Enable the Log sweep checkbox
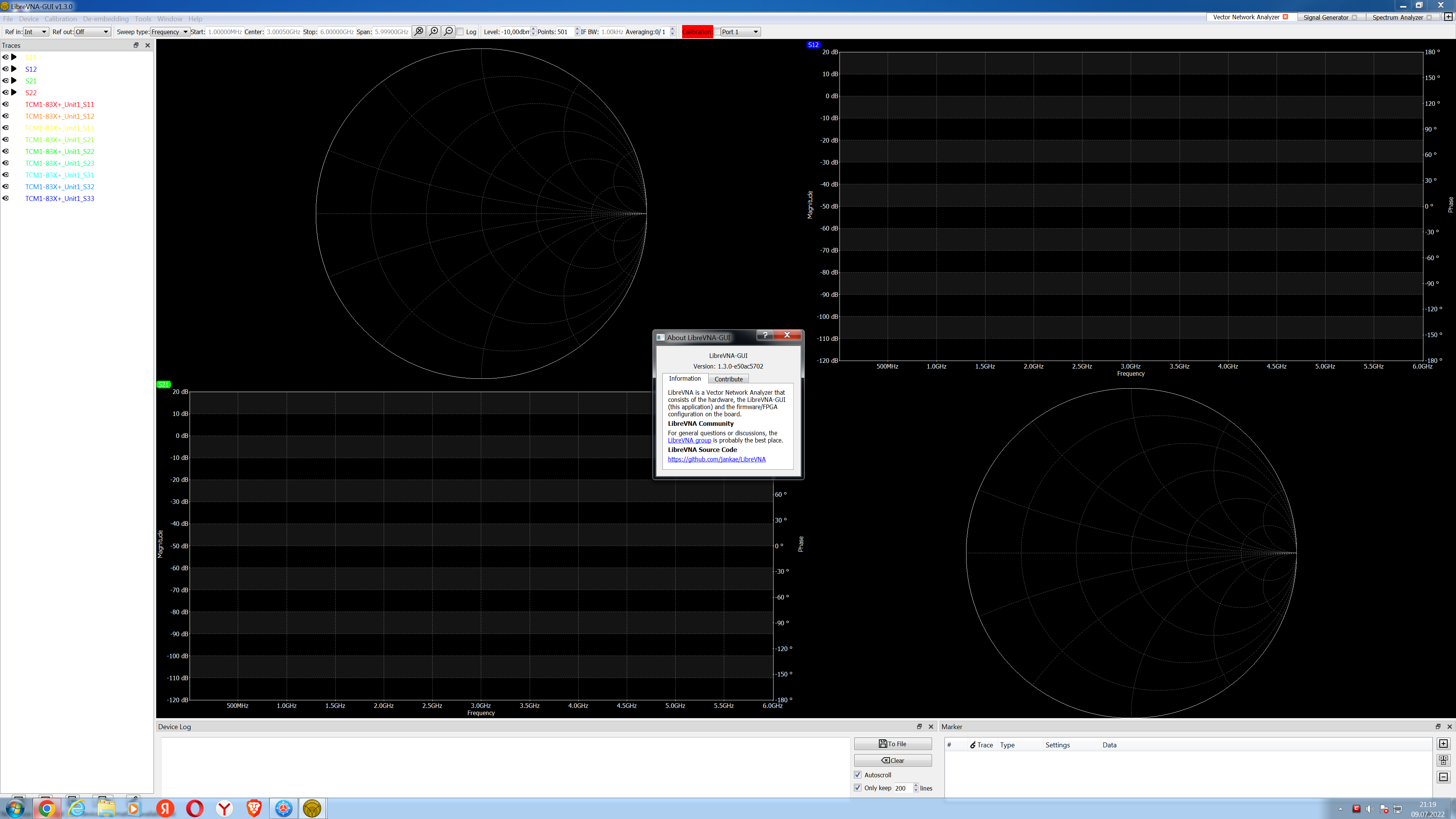Image resolution: width=1456 pixels, height=819 pixels. pos(459,31)
